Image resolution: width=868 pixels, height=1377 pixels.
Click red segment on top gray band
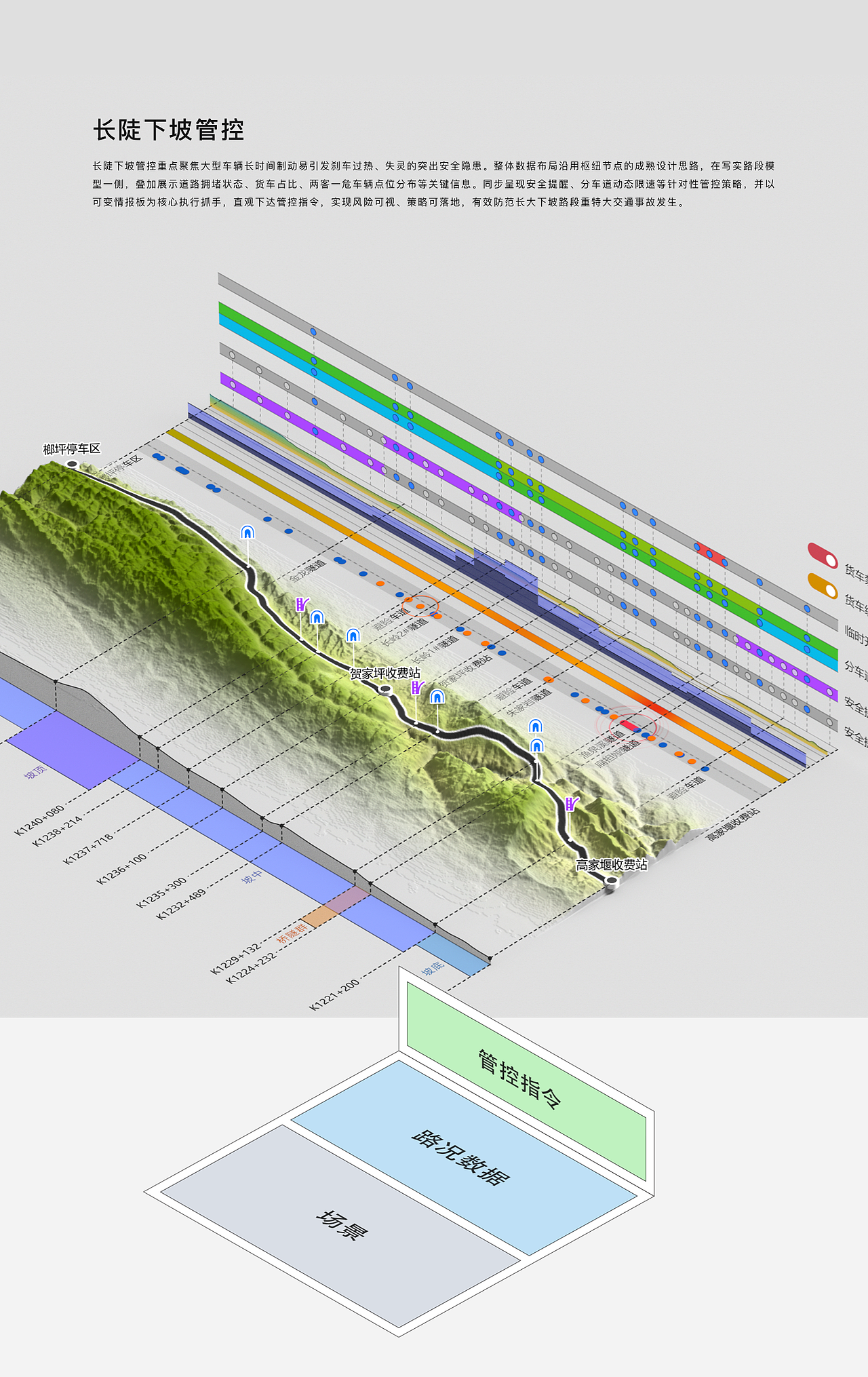(711, 554)
